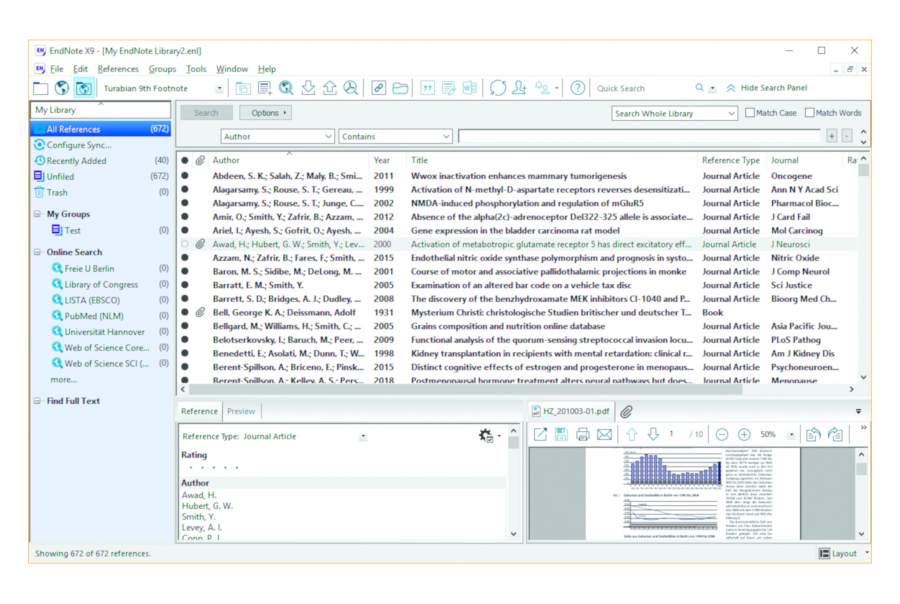Switch to Online Search Mode globe icon
This screenshot has width=900, height=604.
point(62,88)
